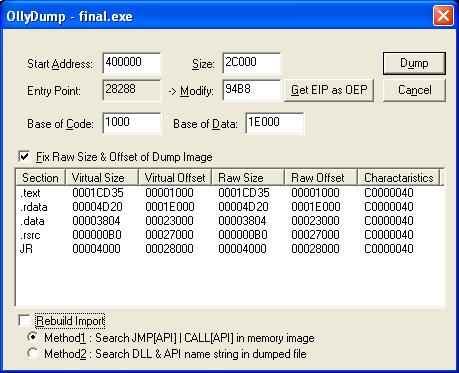
Task: Focus the Base of Data field
Action: 275,123
